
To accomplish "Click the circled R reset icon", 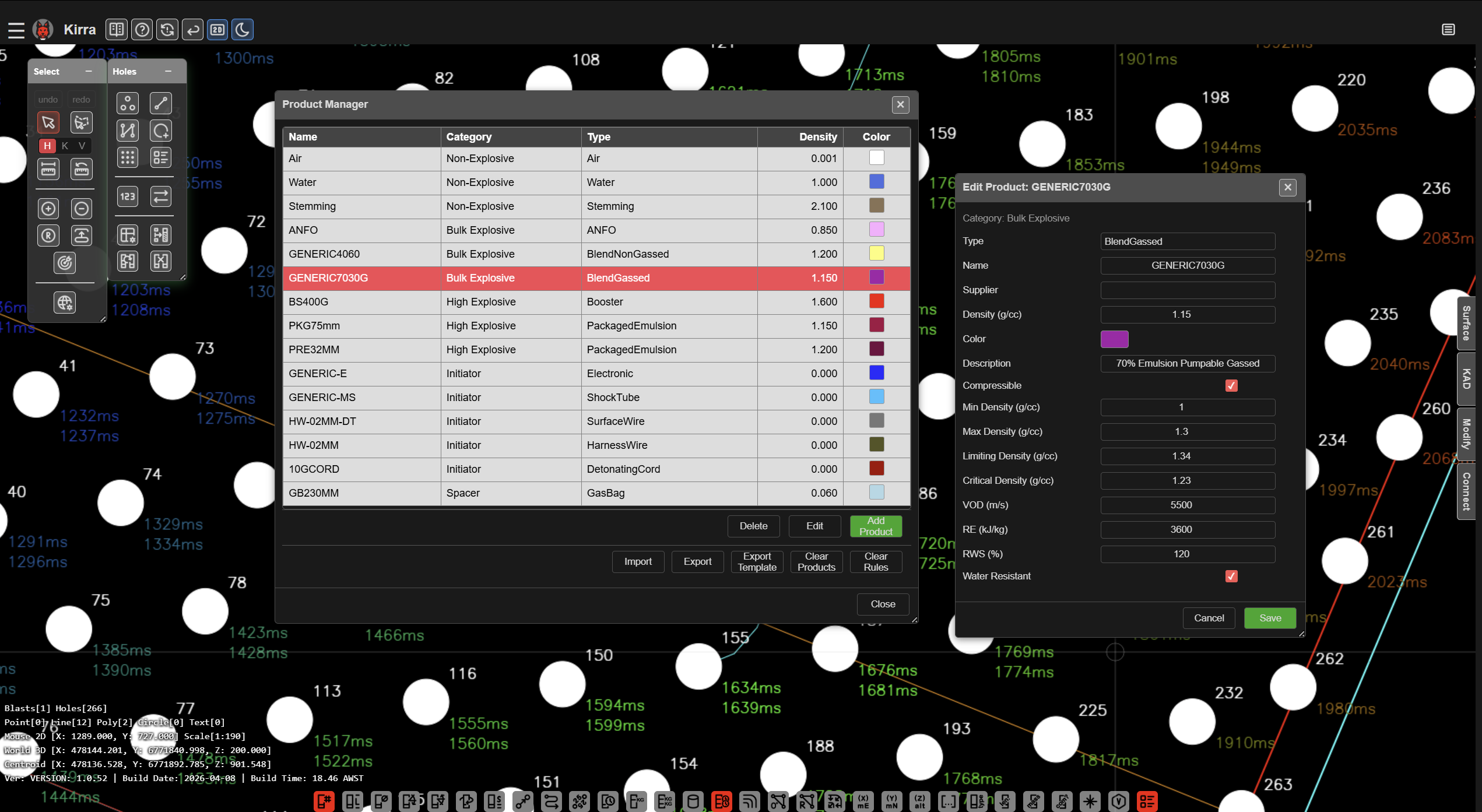I will pyautogui.click(x=48, y=235).
